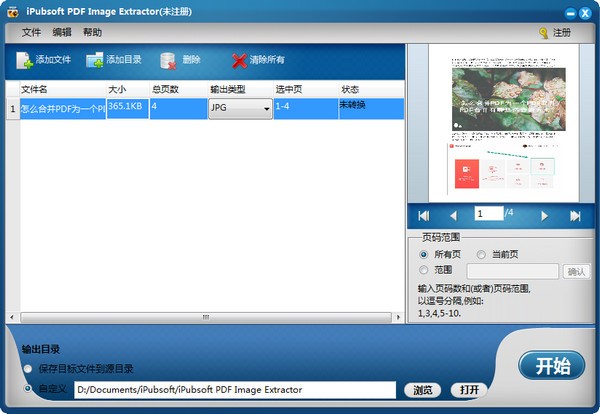Viewport: 600px width, 414px height.
Task: Open the 编辑 (Edit) menu
Action: 62,33
